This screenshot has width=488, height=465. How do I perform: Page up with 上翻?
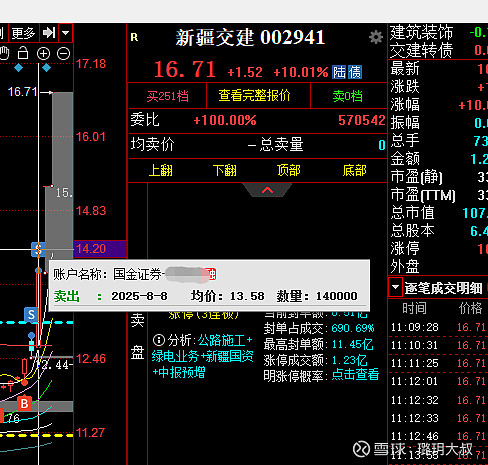click(160, 171)
